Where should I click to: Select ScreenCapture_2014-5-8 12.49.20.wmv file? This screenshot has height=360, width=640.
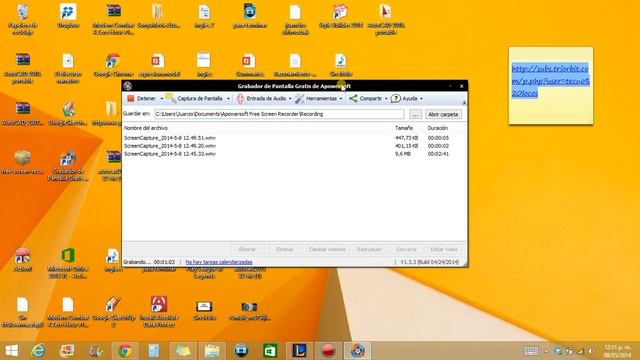click(170, 146)
